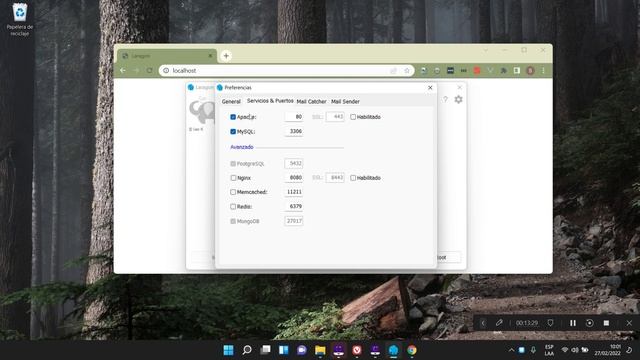Edit the Nginx port field 8080
This screenshot has width=640, height=360.
pos(293,178)
